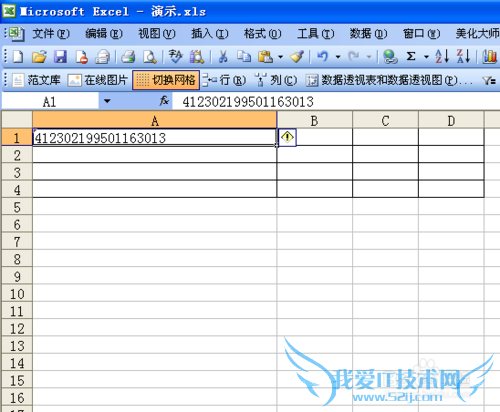This screenshot has width=500, height=412.
Task: Click the Select All corner box
Action: (17, 120)
